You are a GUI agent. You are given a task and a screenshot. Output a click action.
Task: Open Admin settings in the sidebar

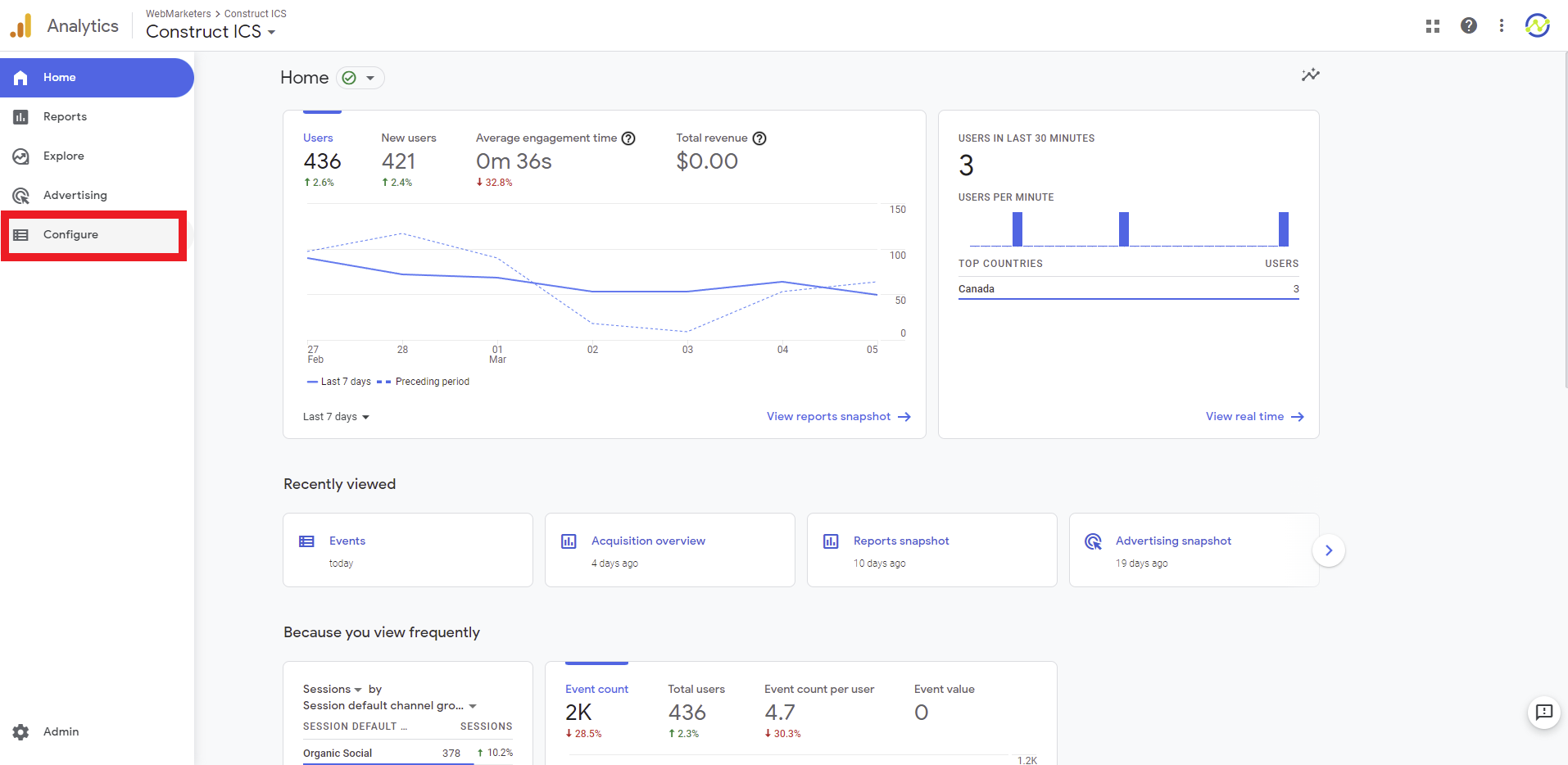click(61, 731)
